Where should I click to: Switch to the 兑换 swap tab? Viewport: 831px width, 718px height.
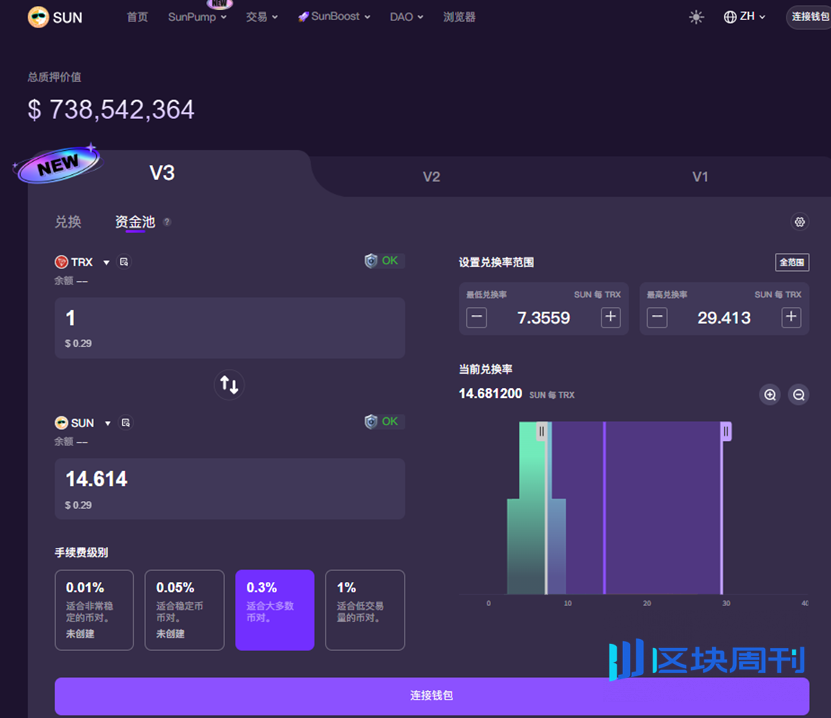68,222
